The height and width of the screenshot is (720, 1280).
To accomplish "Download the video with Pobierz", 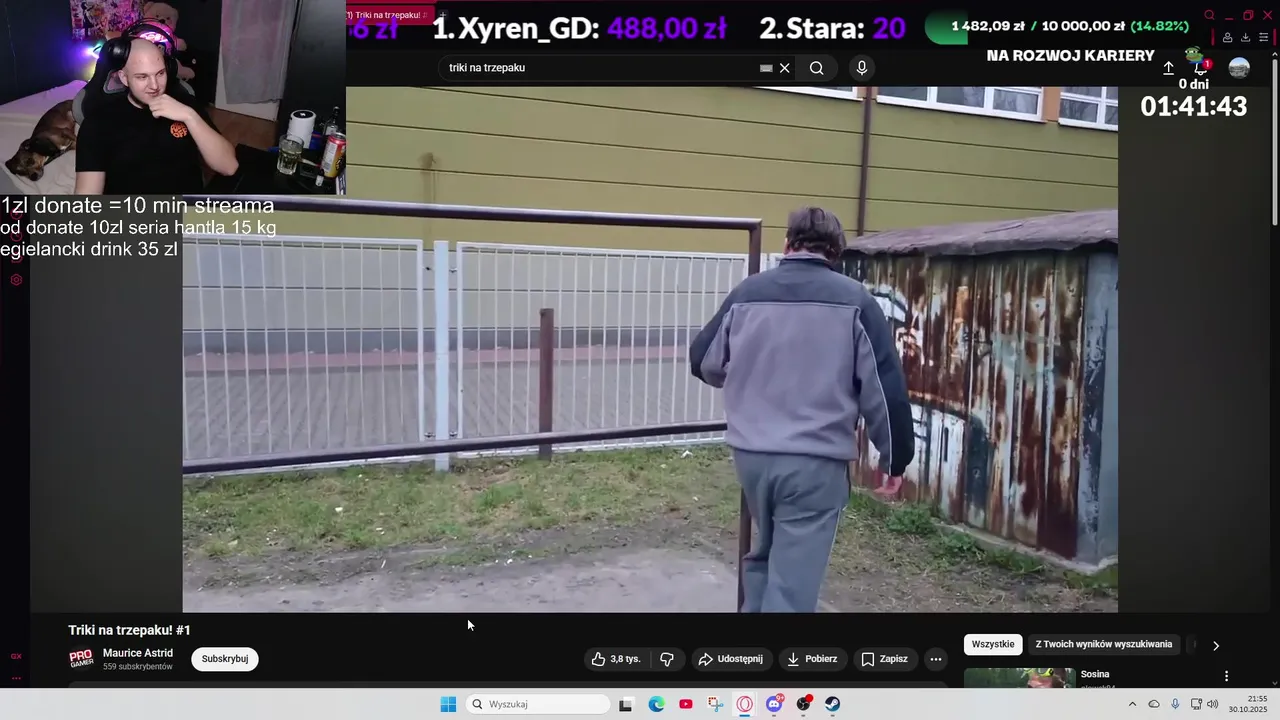I will pyautogui.click(x=812, y=659).
